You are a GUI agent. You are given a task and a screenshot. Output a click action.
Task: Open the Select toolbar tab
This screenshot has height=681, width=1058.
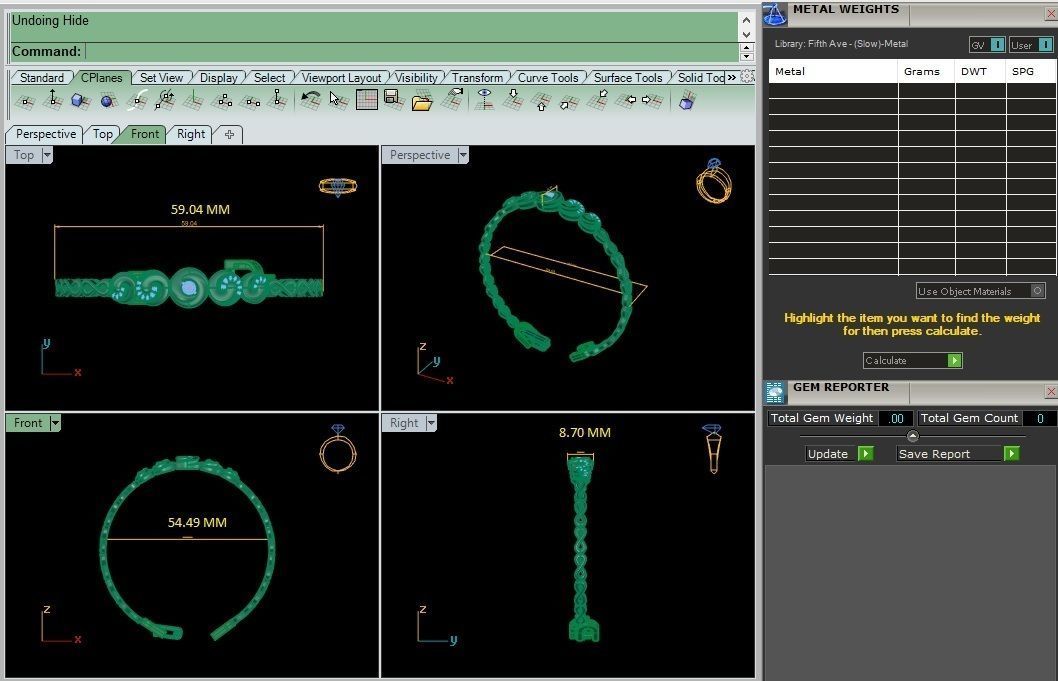click(x=269, y=78)
